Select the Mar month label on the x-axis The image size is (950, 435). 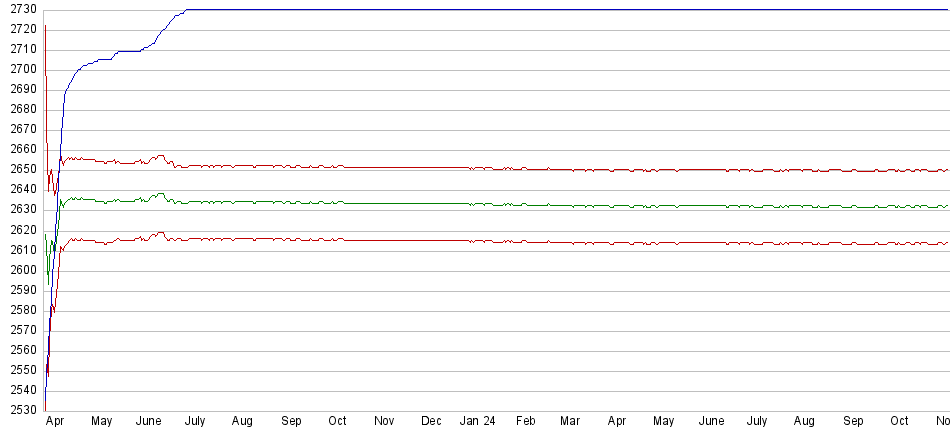click(571, 422)
